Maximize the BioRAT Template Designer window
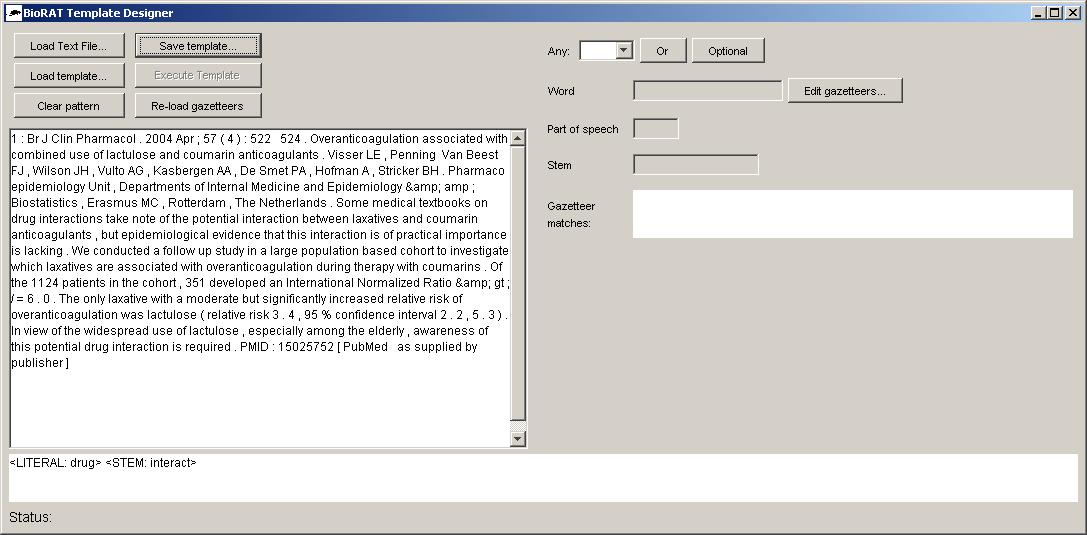 pyautogui.click(x=1055, y=12)
